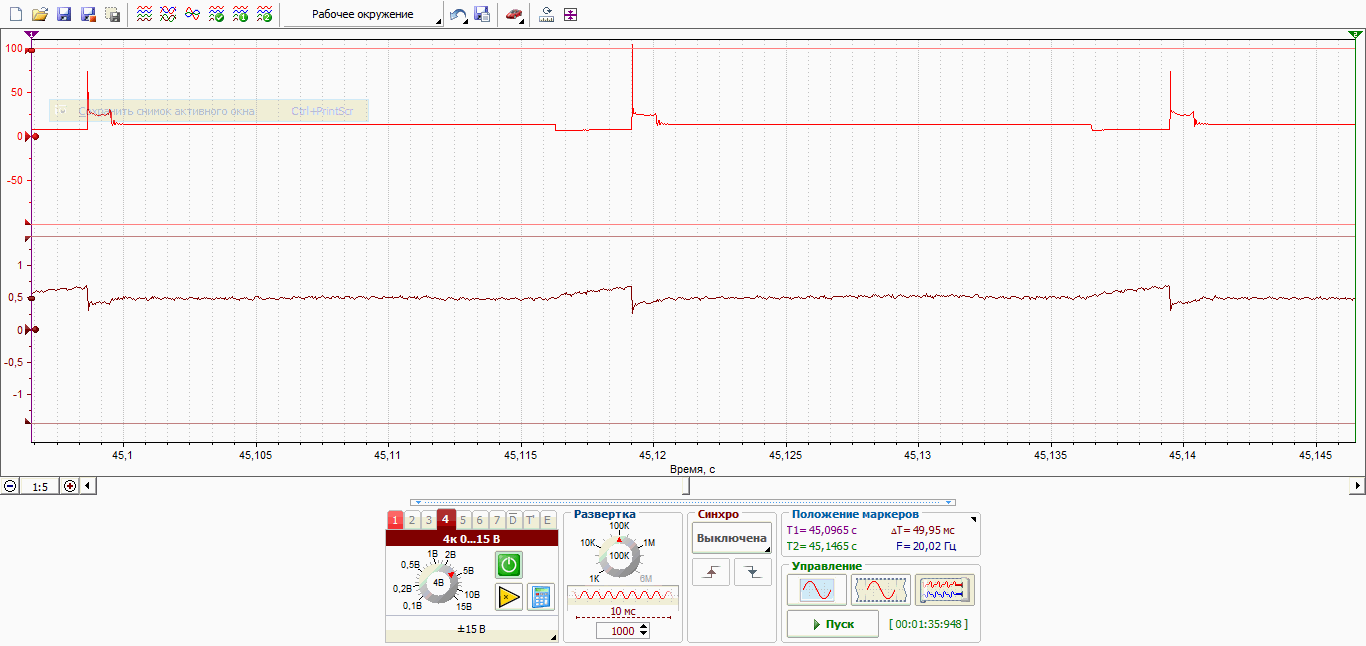Click the purple vertical-fit toolbar icon

pyautogui.click(x=571, y=15)
